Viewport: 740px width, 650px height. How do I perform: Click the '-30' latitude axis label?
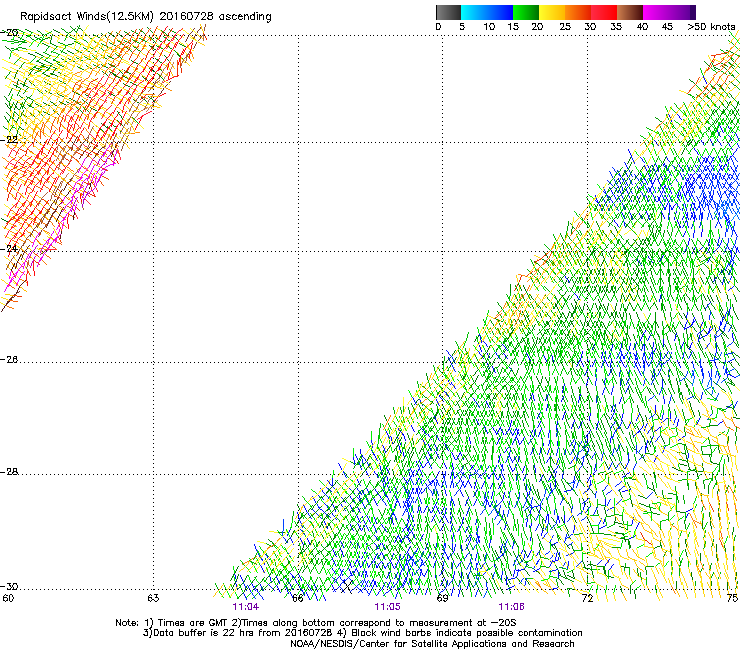9,587
